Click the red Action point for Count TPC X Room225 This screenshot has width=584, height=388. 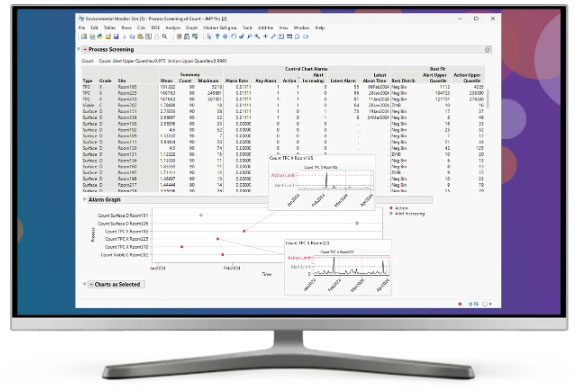click(218, 239)
